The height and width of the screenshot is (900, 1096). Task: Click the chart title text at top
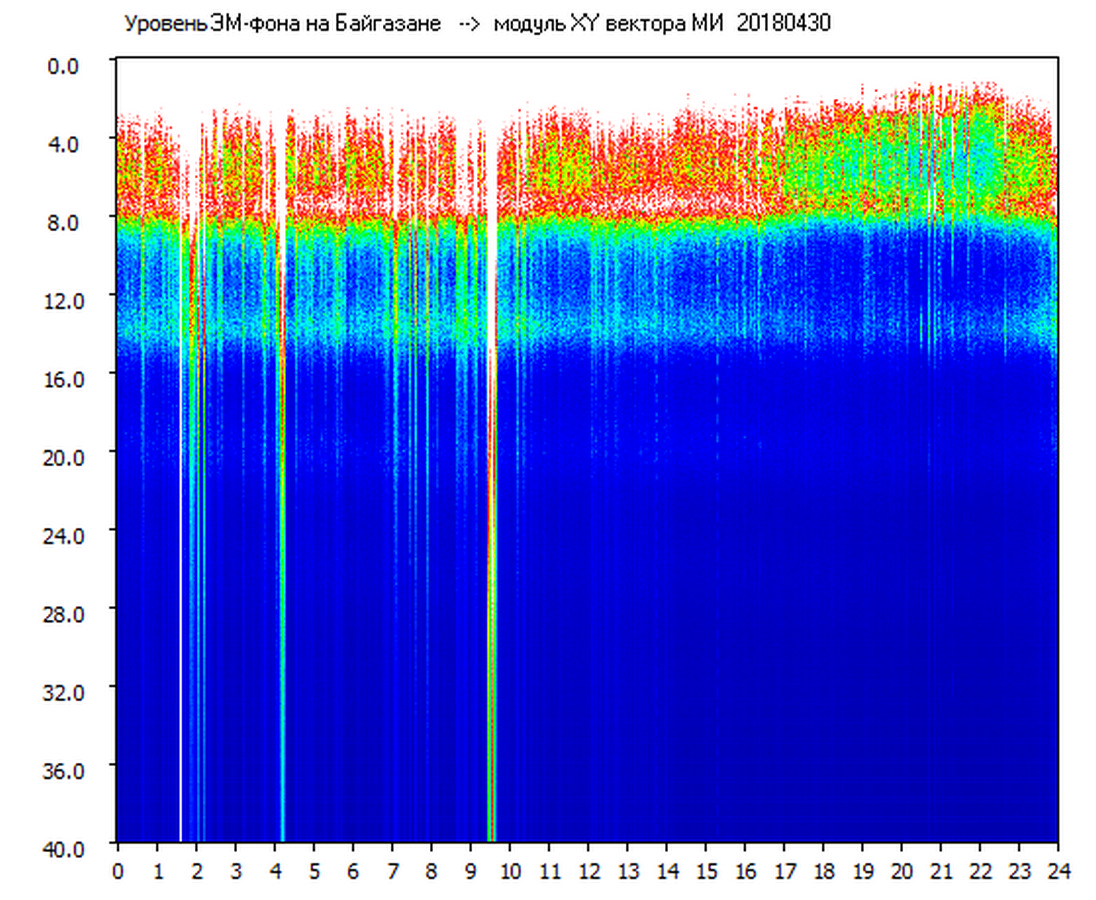[x=475, y=24]
